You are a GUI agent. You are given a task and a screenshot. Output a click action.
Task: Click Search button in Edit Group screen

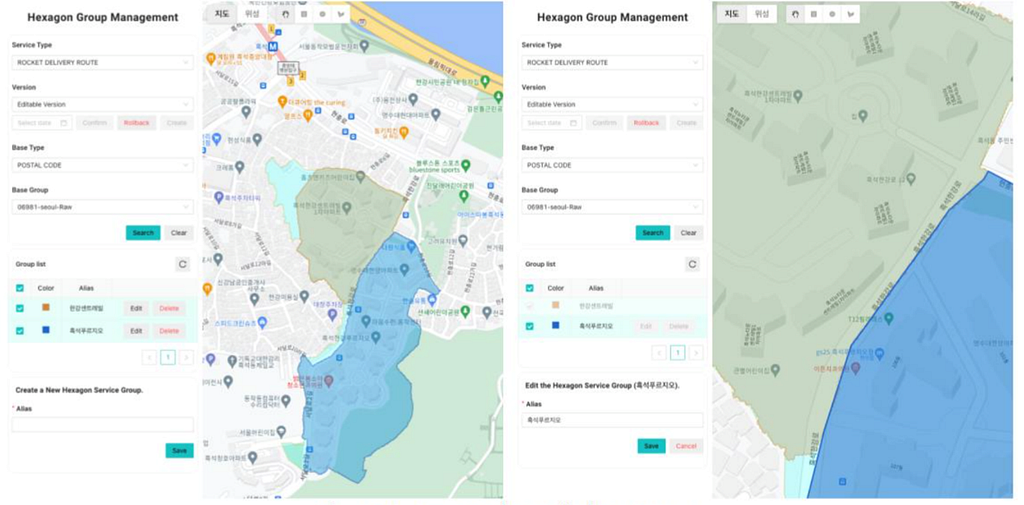tap(653, 233)
